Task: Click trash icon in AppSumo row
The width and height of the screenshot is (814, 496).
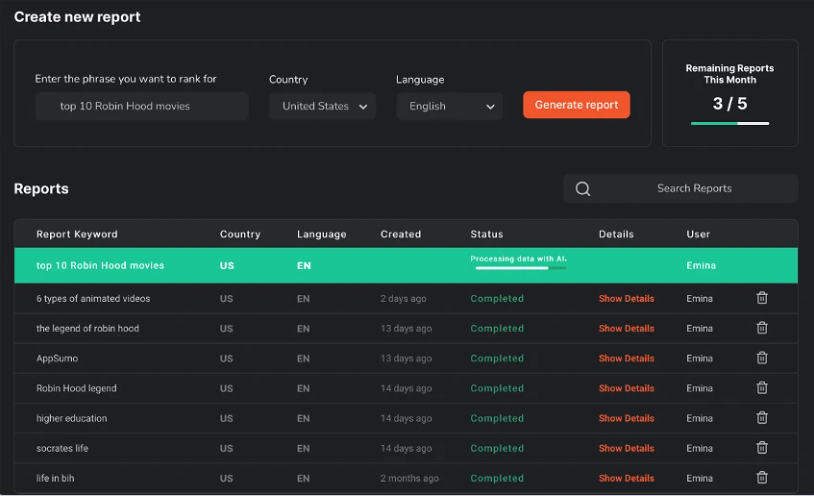Action: click(762, 358)
